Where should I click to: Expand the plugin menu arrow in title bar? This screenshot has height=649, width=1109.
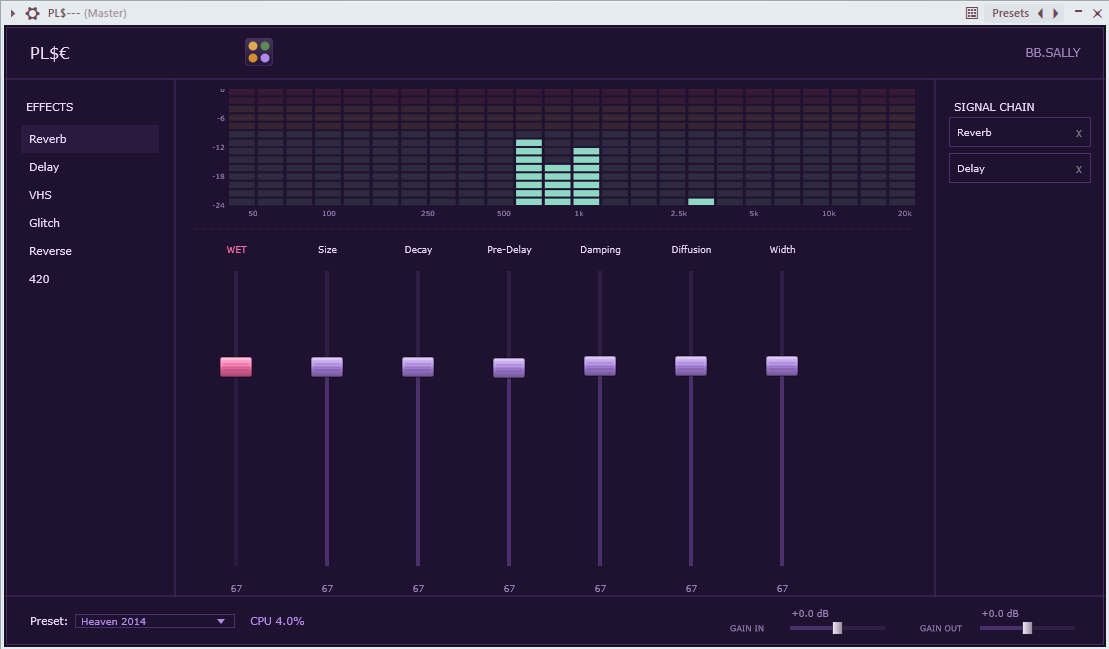point(13,13)
